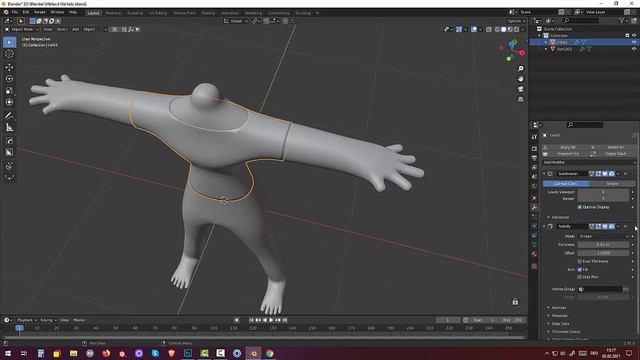Open the Object Mode dropdown

click(22, 29)
